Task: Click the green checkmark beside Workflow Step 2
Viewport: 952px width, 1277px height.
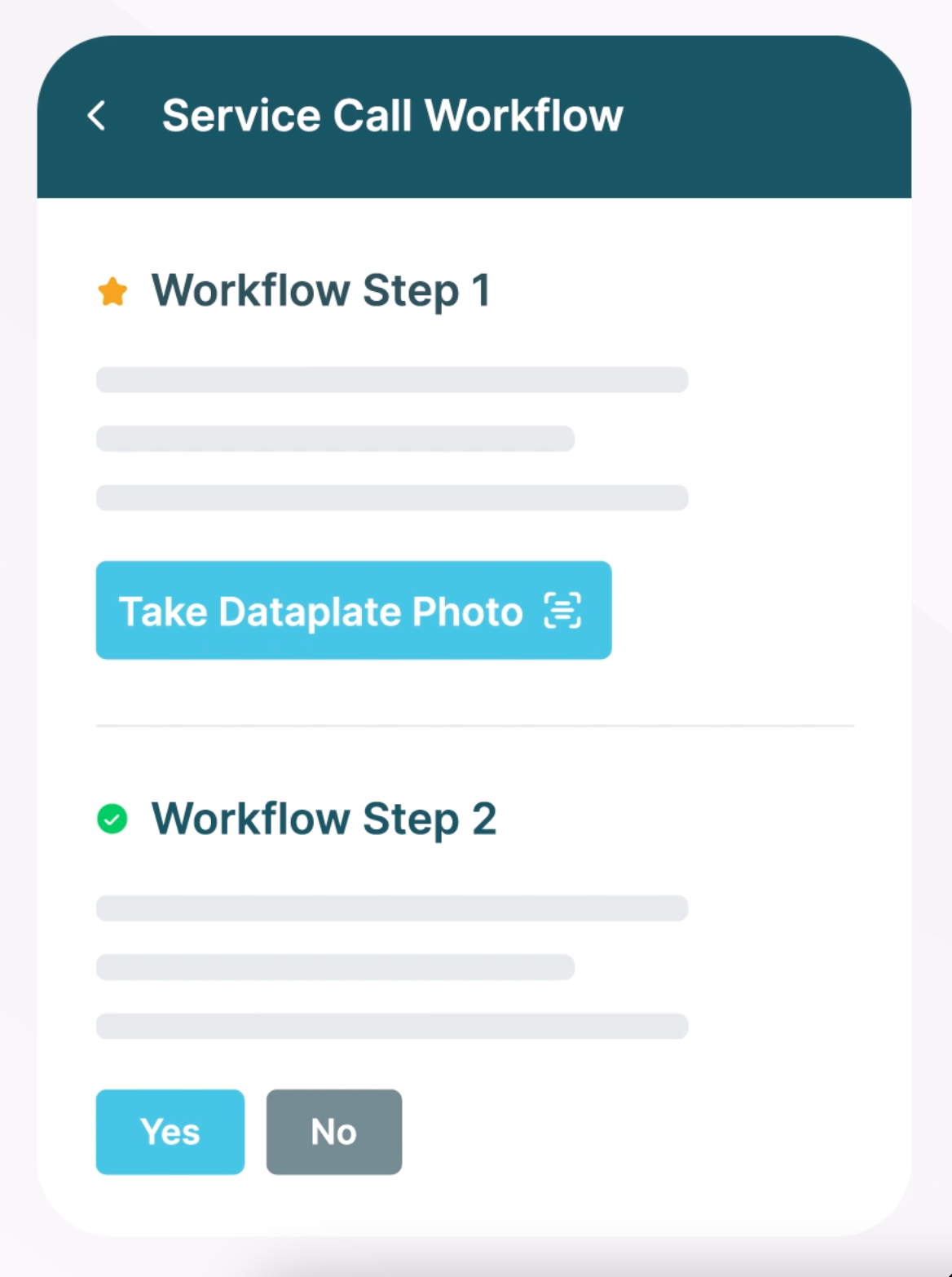Action: pyautogui.click(x=112, y=819)
